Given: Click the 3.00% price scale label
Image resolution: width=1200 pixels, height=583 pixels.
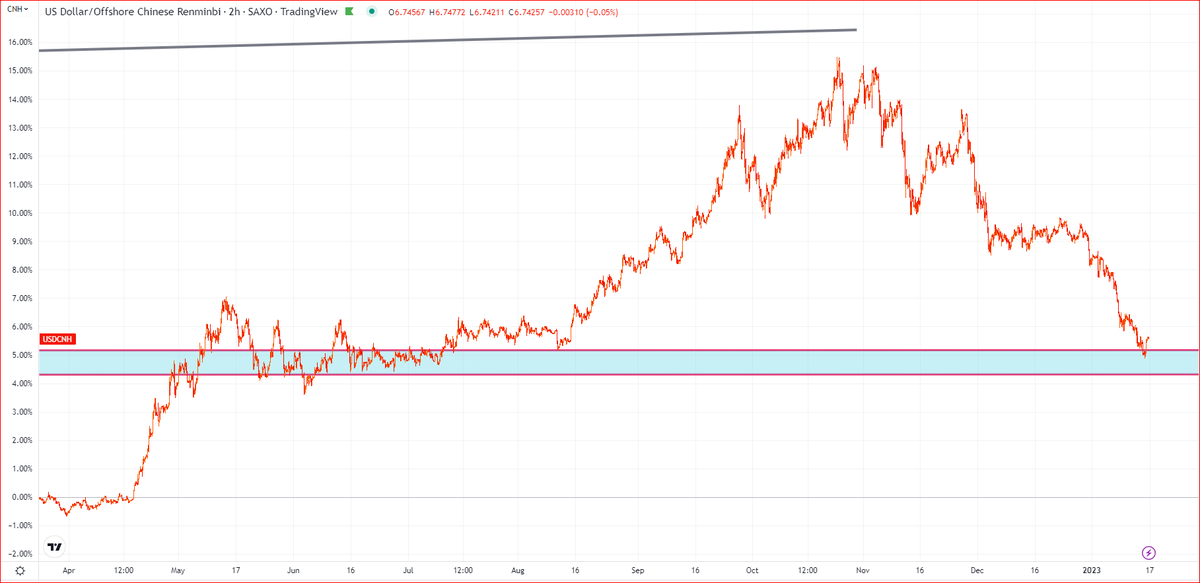Looking at the screenshot, I should click(22, 412).
